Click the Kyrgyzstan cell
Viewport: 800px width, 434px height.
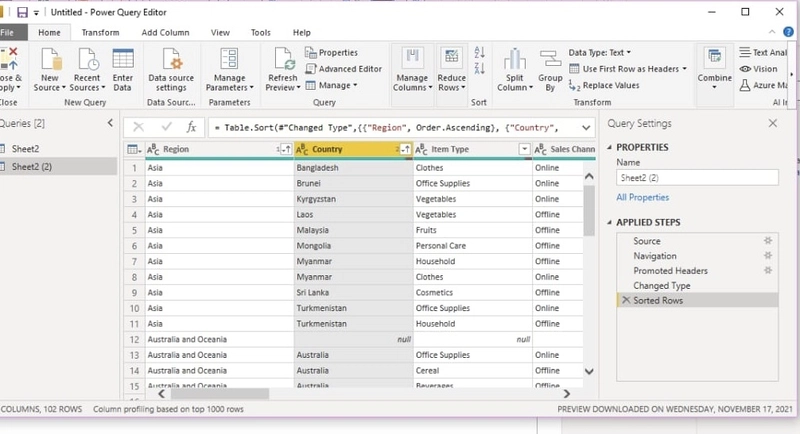354,199
